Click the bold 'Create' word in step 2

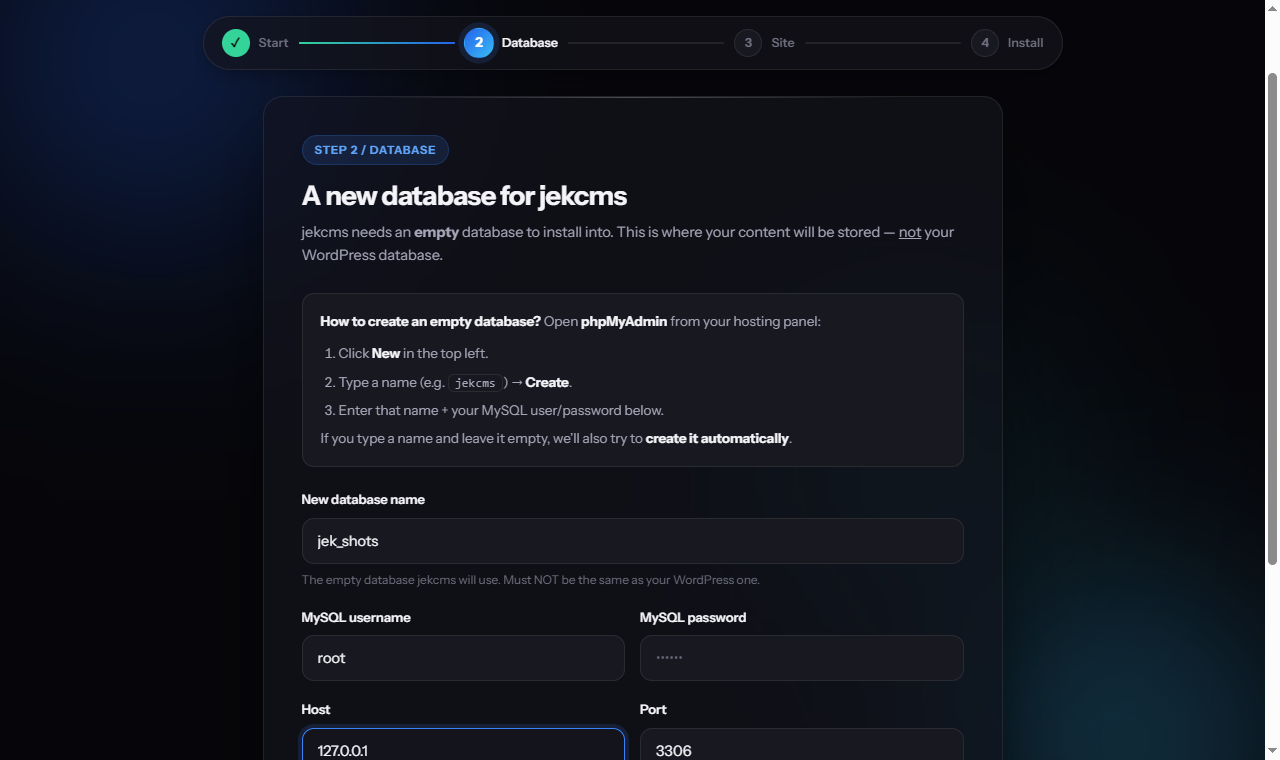point(547,382)
